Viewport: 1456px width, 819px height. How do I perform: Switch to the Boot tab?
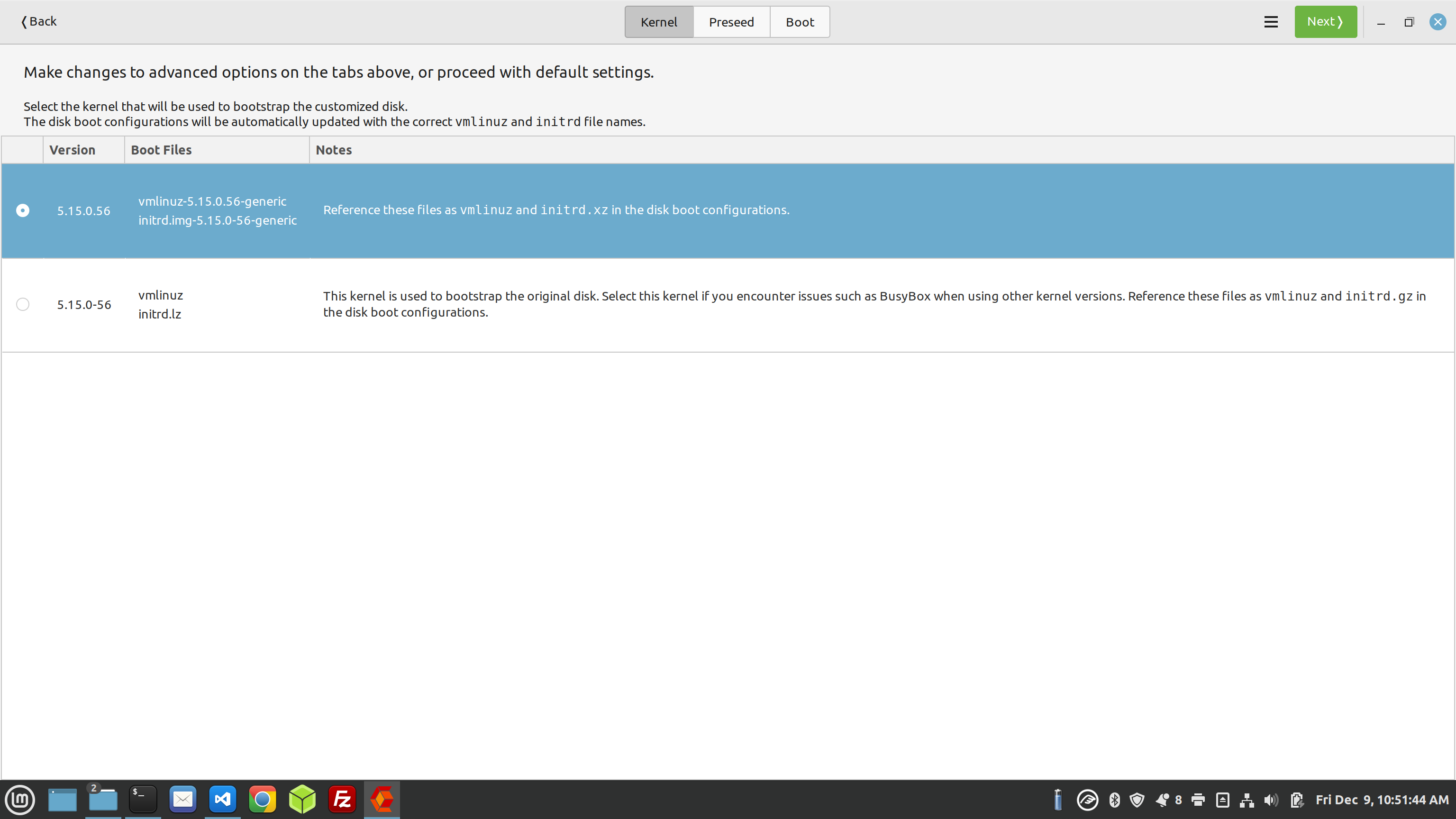click(x=799, y=21)
